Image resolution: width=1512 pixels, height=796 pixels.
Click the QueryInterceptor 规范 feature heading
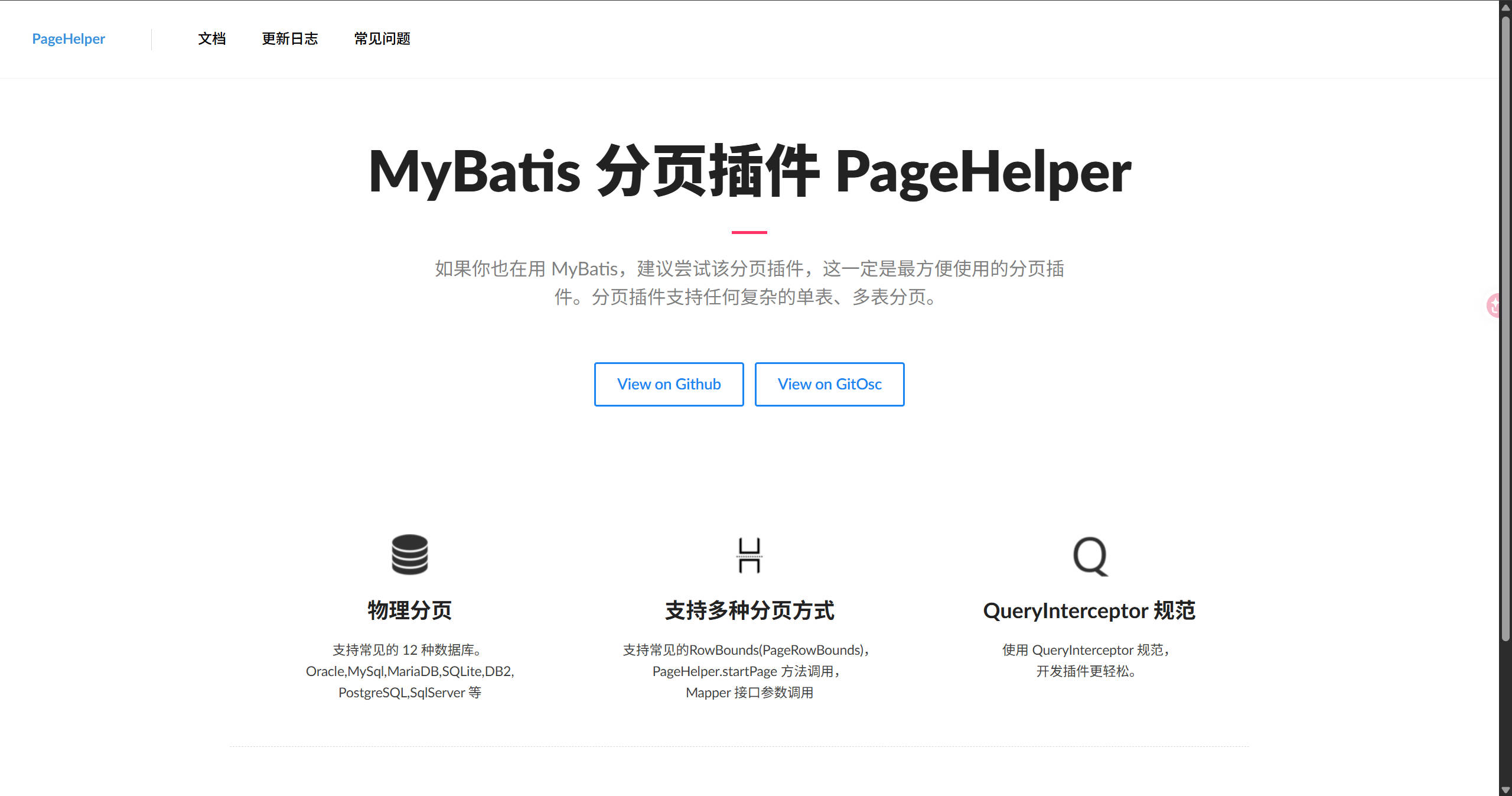(x=1090, y=610)
